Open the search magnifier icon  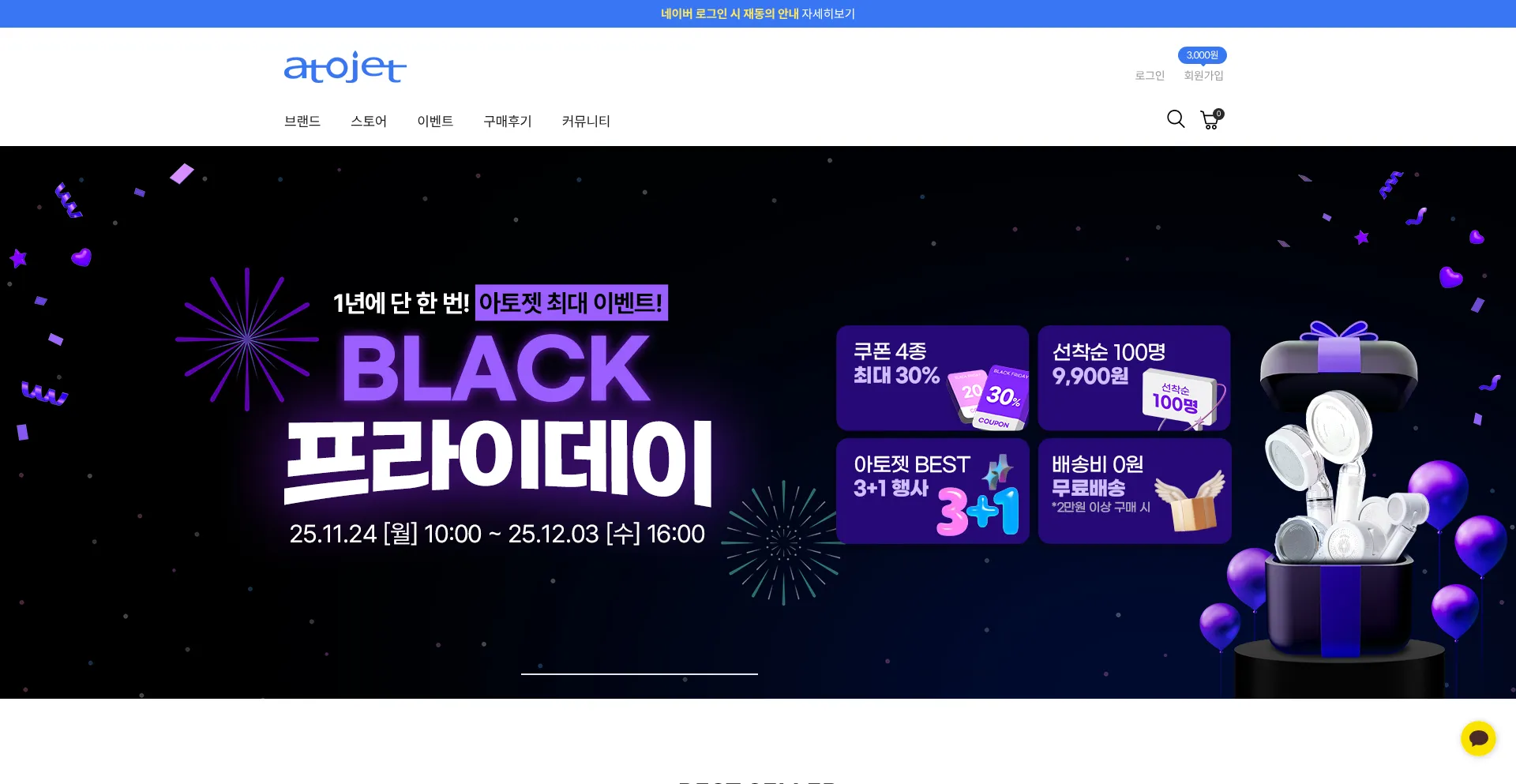point(1176,119)
